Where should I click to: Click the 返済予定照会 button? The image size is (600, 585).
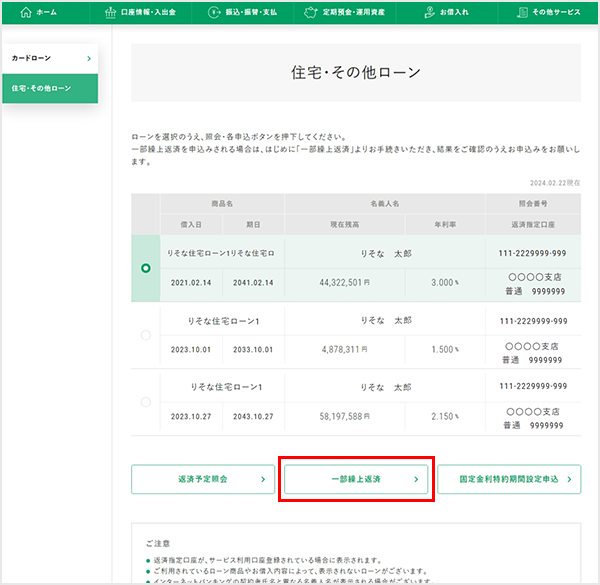tap(203, 479)
